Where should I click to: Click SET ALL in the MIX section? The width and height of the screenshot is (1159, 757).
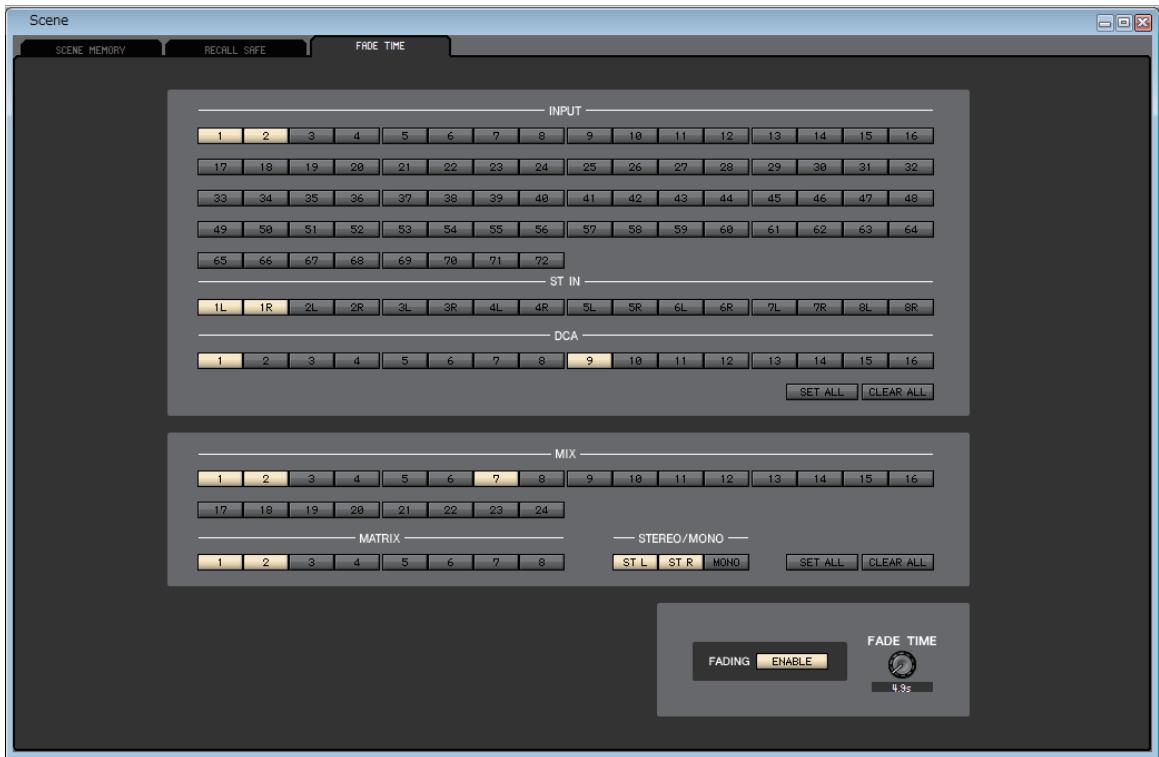(821, 563)
